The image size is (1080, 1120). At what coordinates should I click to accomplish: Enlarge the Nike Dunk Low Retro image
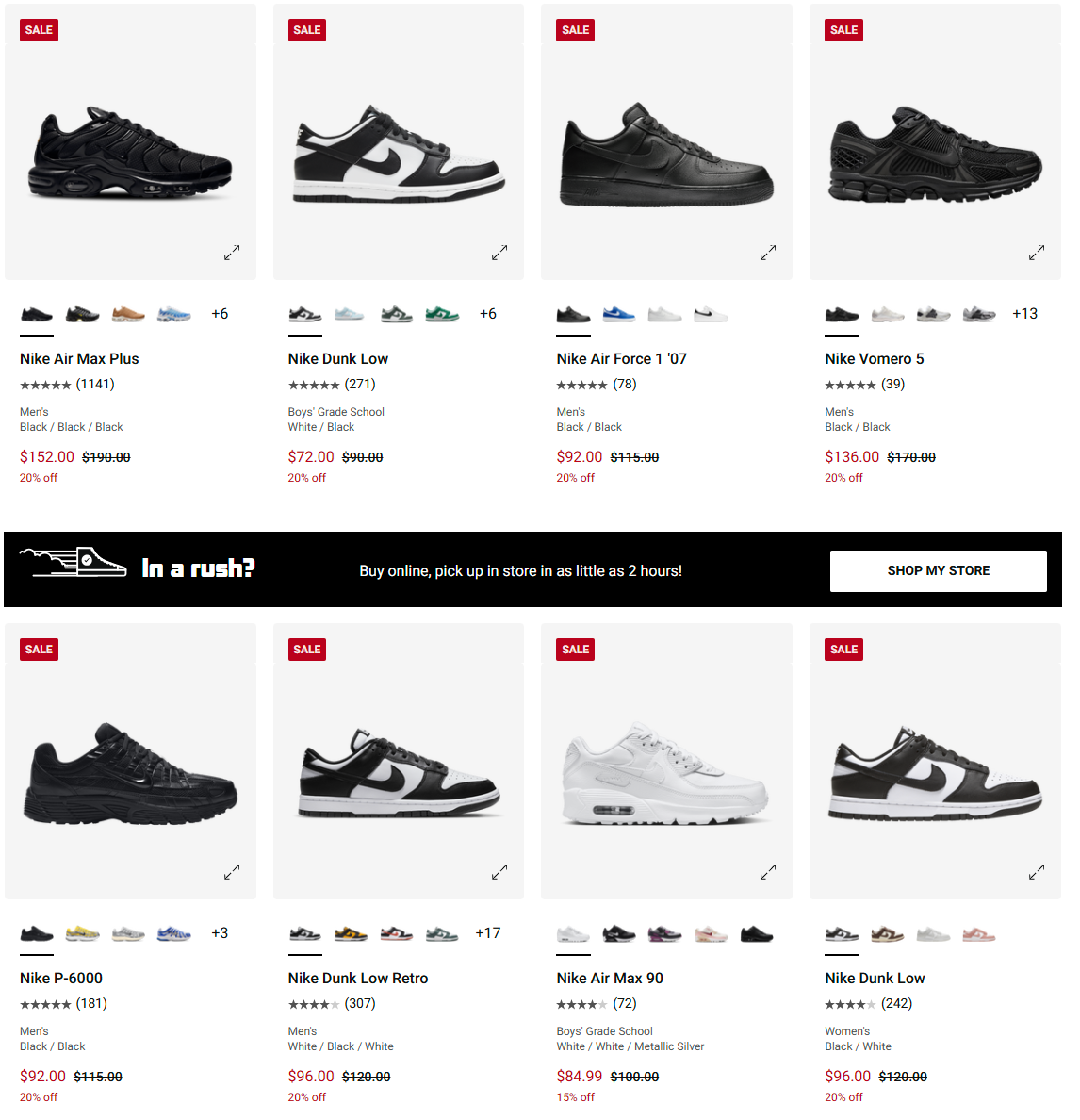pos(499,872)
